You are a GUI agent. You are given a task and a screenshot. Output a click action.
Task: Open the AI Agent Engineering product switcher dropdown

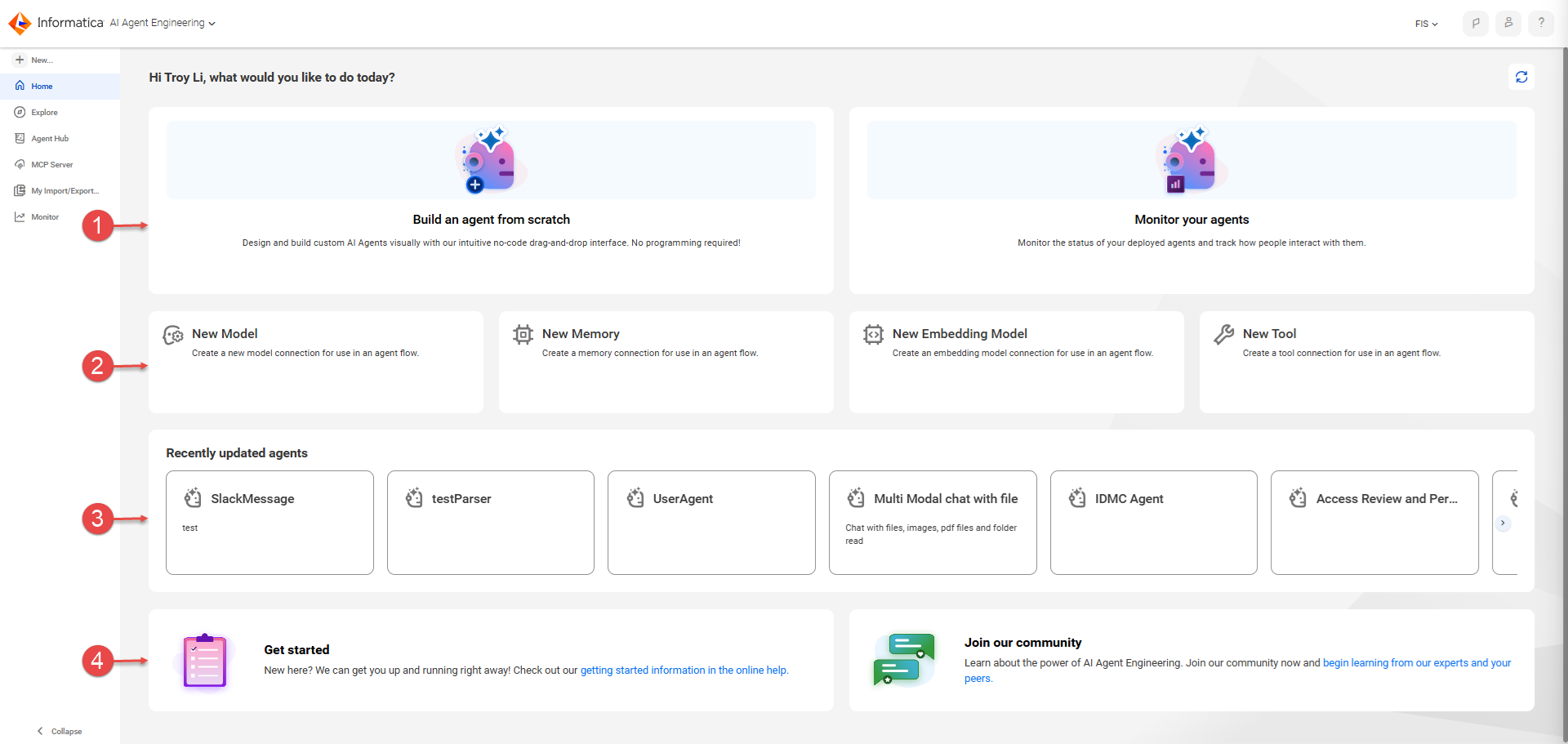163,23
